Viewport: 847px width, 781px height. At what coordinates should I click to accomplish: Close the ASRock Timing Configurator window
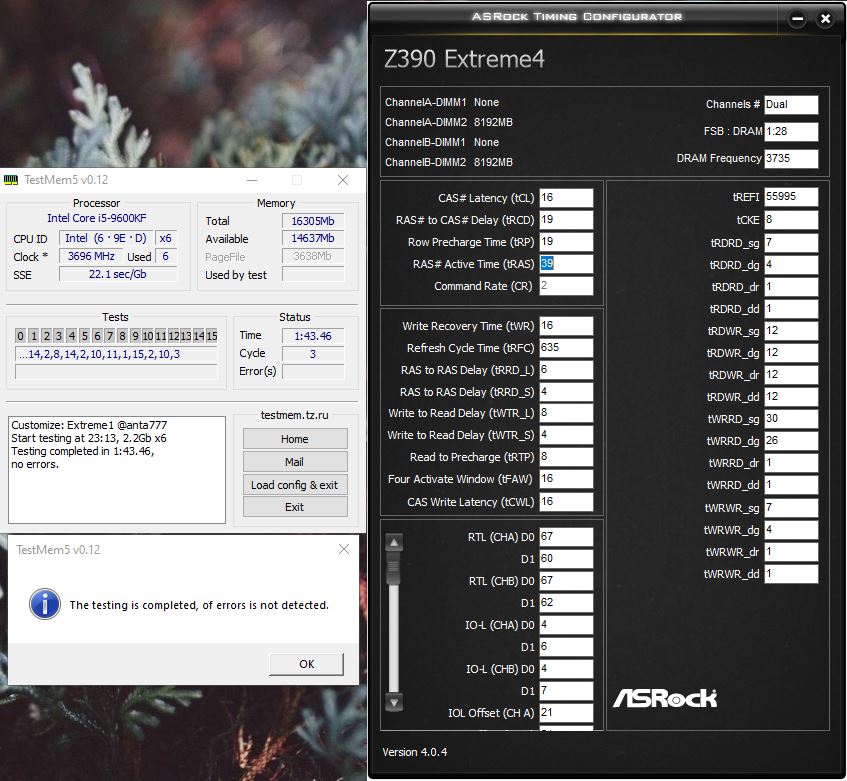point(825,19)
